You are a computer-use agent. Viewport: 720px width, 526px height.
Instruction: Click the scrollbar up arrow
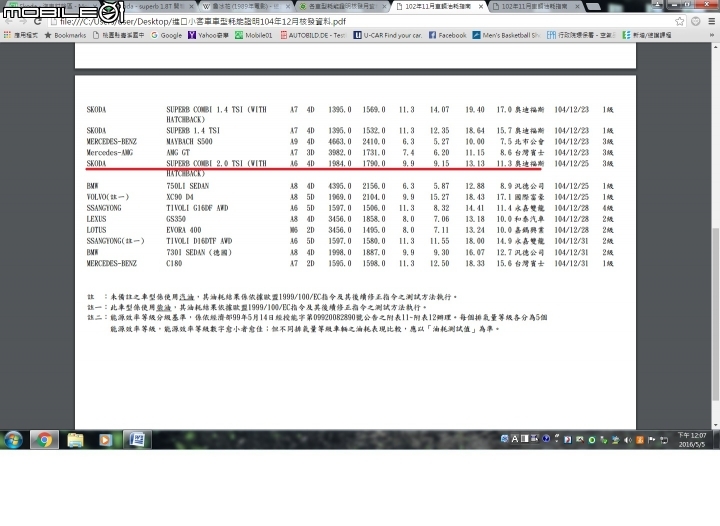[715, 46]
